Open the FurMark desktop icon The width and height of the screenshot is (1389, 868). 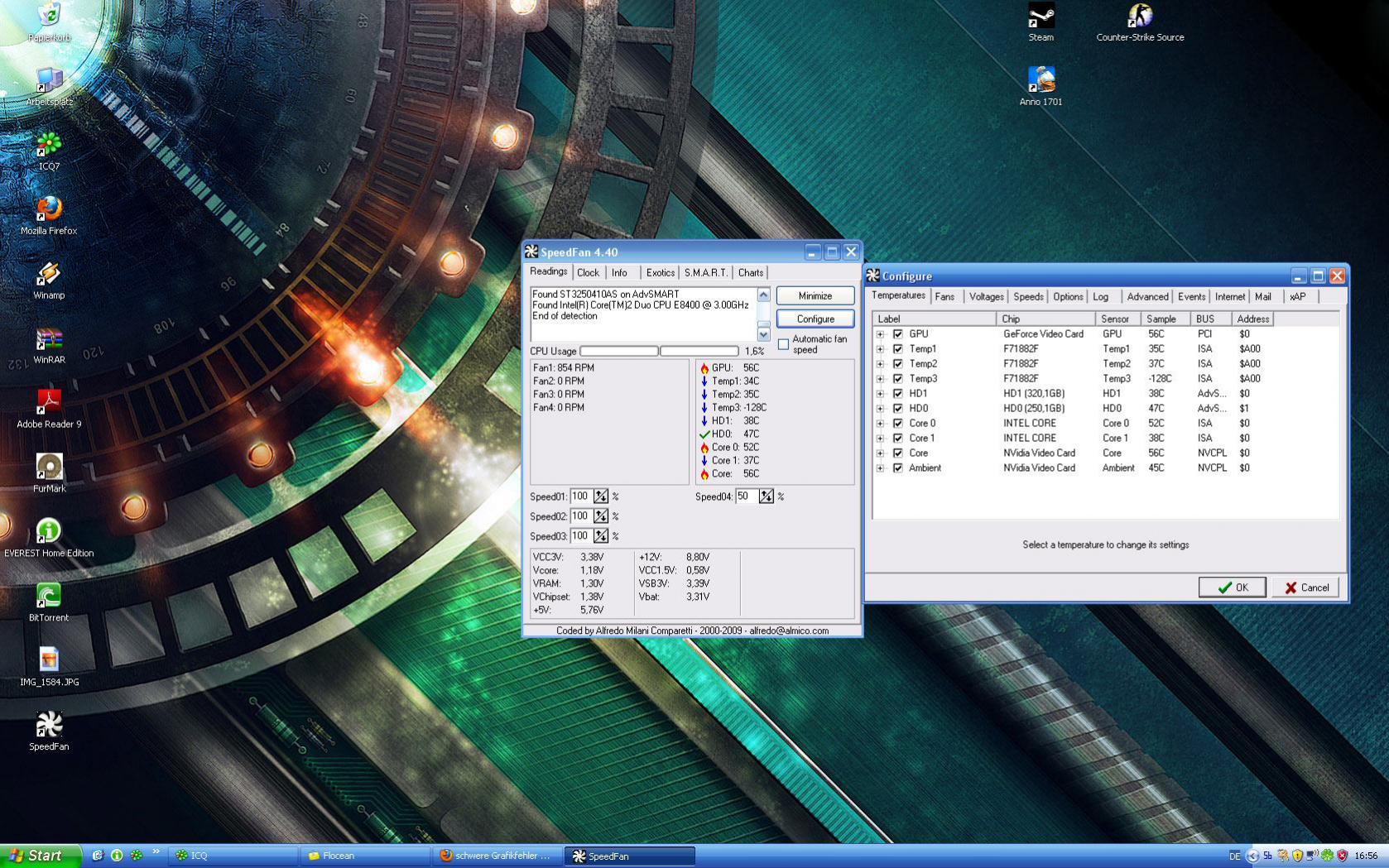pos(49,468)
